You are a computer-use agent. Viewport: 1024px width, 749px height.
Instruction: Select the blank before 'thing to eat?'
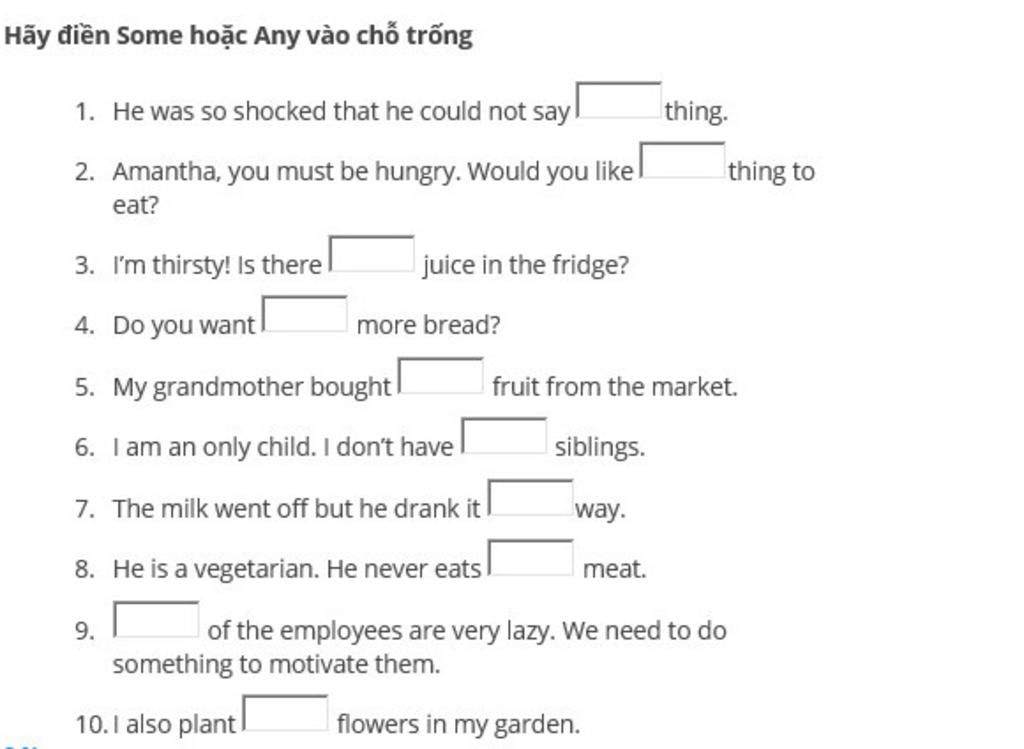(x=682, y=160)
